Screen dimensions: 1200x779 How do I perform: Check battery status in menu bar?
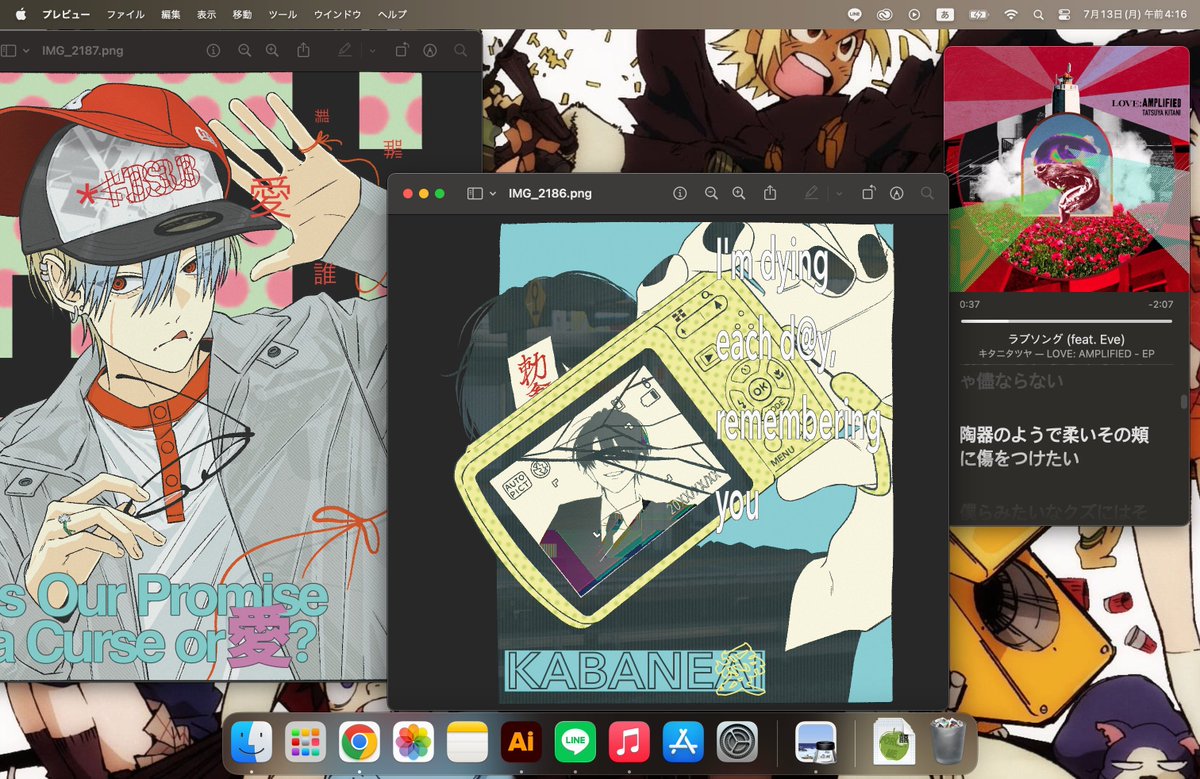(x=978, y=14)
